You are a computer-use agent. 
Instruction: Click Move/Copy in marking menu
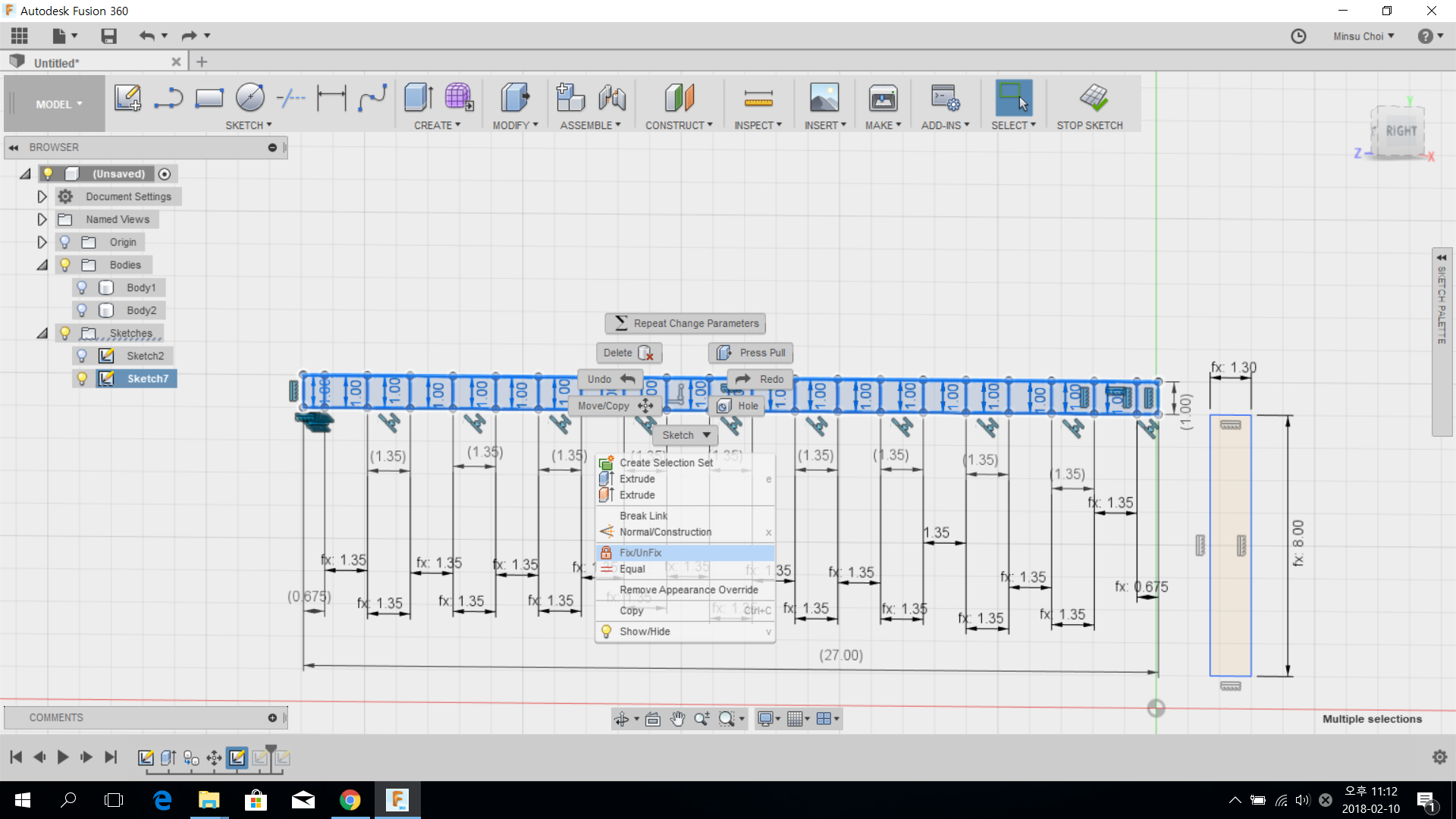614,406
